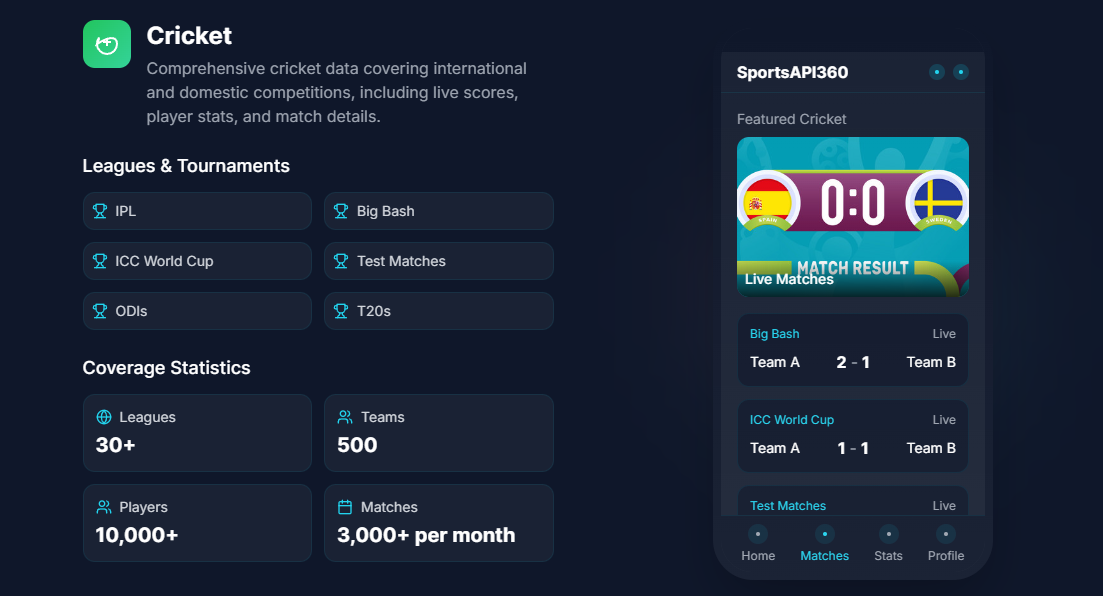Screen dimensions: 1103x596
Task: Open the ICC World Cup live match card
Action: (x=853, y=436)
